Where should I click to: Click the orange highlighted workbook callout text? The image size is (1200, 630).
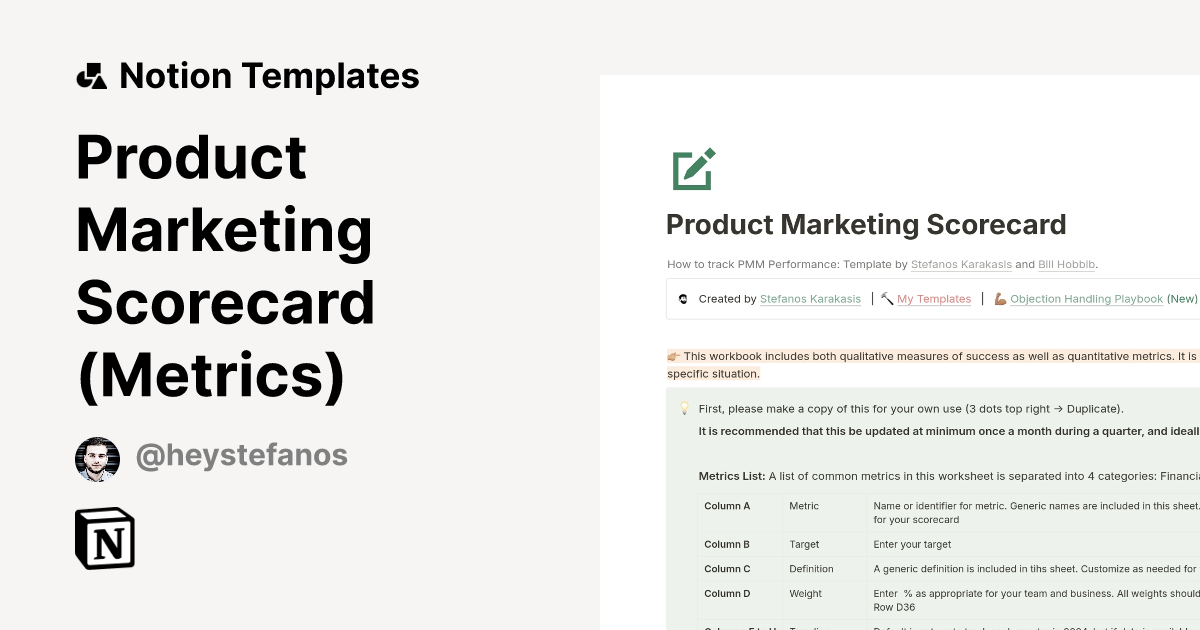pos(930,365)
